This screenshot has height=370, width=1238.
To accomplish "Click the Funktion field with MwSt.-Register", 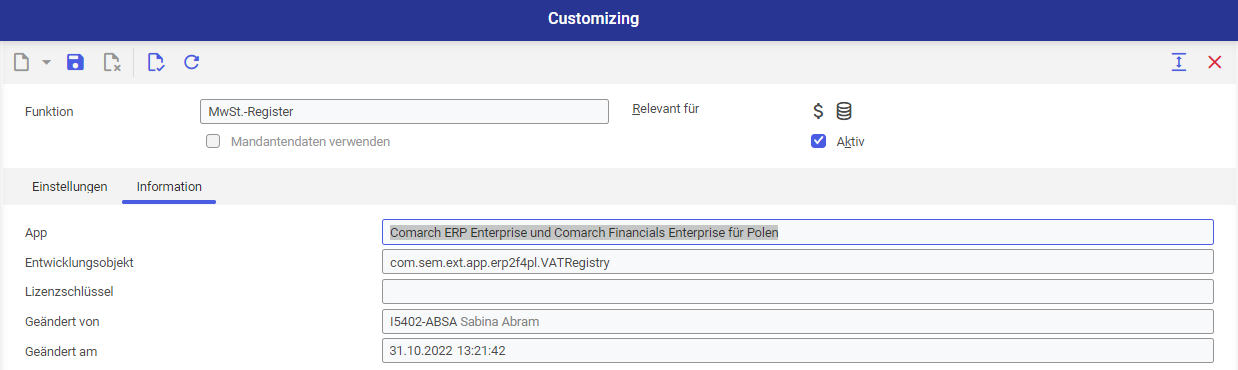I will (x=404, y=111).
